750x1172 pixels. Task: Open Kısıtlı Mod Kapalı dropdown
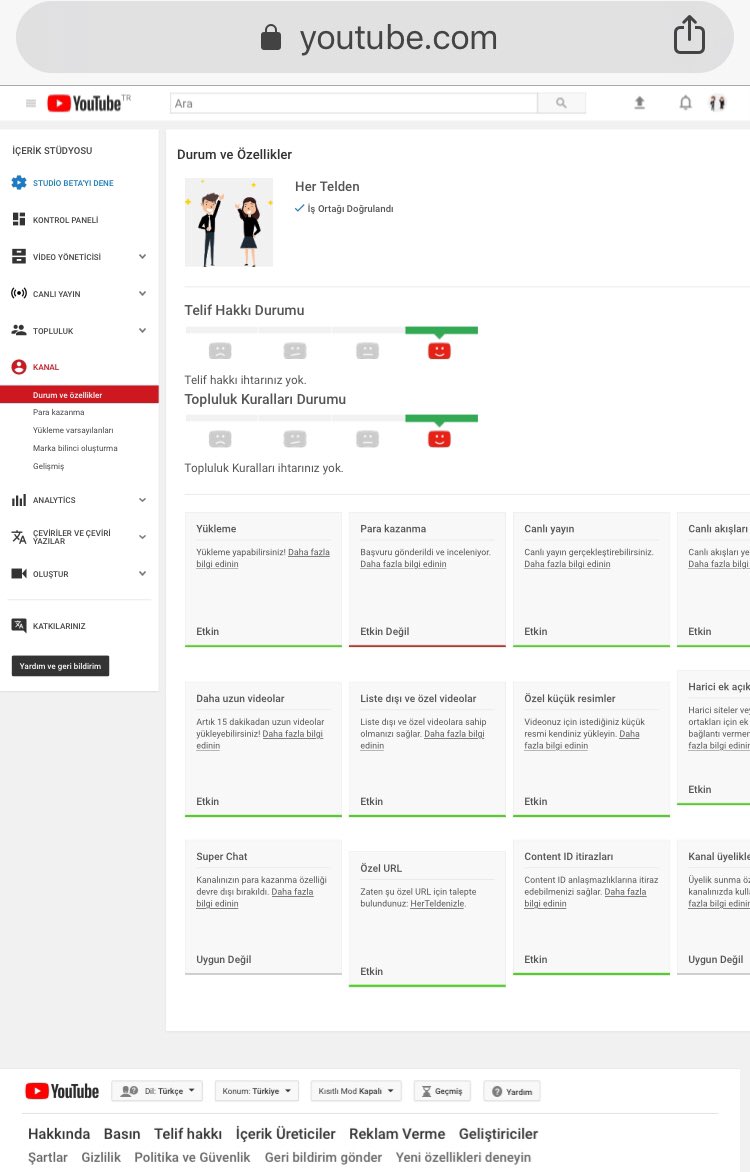click(x=355, y=1091)
